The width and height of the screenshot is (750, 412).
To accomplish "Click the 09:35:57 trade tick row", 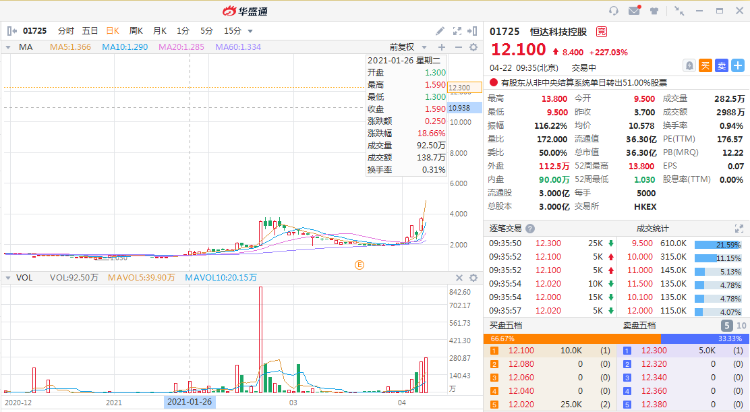I will click(x=551, y=311).
